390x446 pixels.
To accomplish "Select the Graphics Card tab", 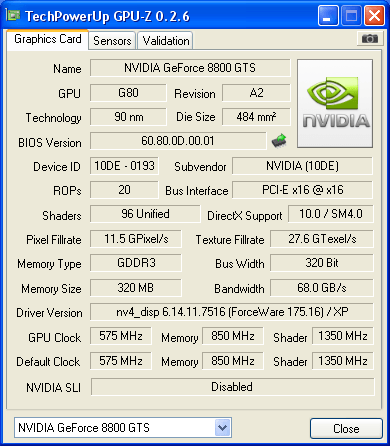I will point(47,39).
